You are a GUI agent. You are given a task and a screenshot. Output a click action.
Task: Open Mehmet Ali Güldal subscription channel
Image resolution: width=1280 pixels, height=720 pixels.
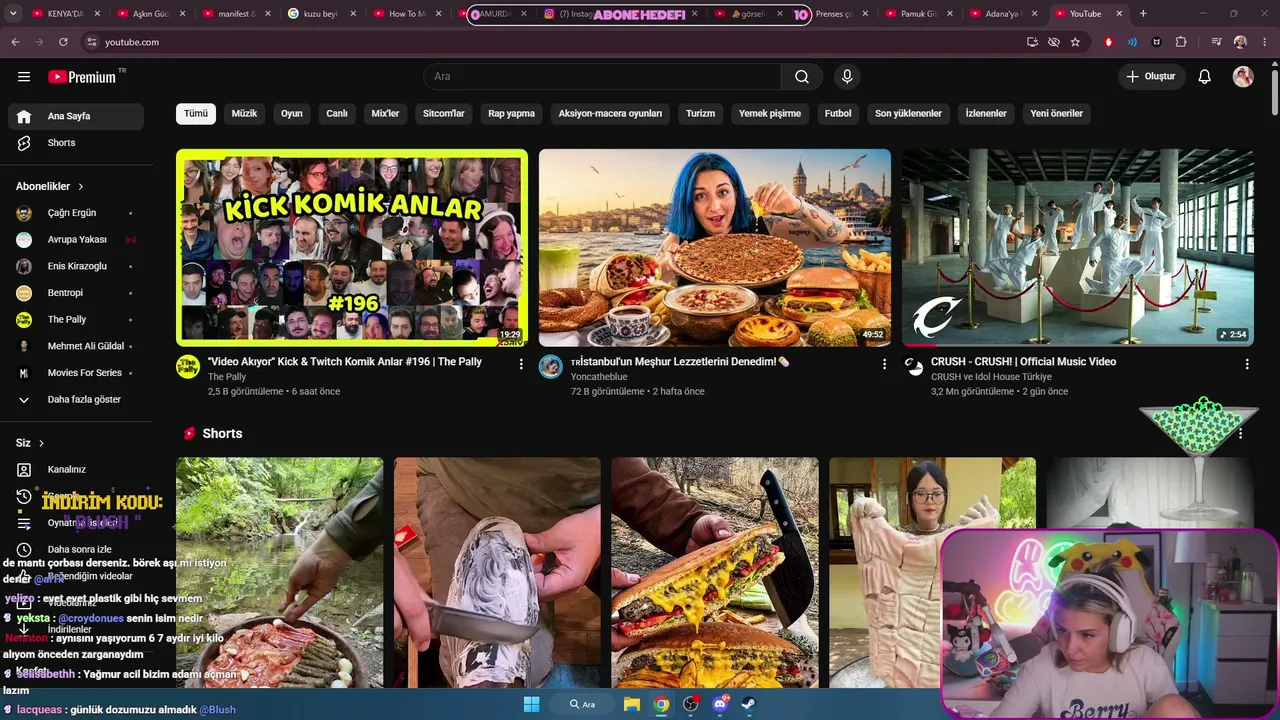pyautogui.click(x=76, y=346)
